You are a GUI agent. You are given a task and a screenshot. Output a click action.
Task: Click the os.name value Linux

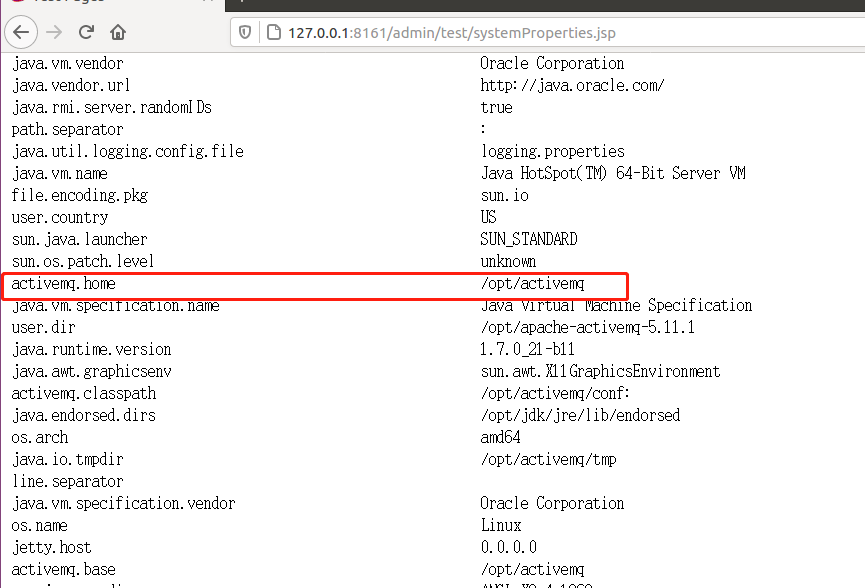(x=501, y=526)
